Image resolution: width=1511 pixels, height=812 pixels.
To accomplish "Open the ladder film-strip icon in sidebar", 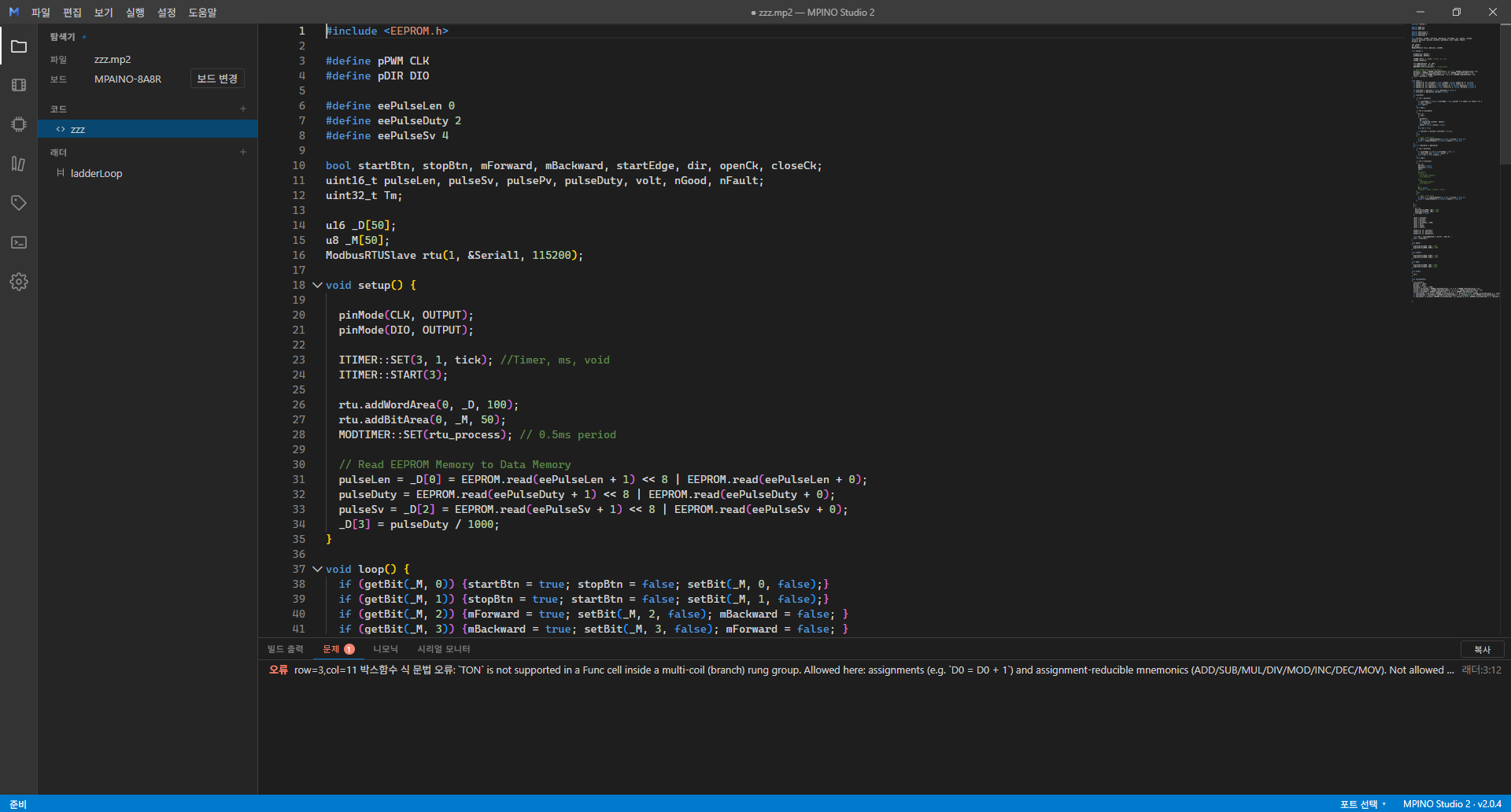I will pyautogui.click(x=19, y=85).
